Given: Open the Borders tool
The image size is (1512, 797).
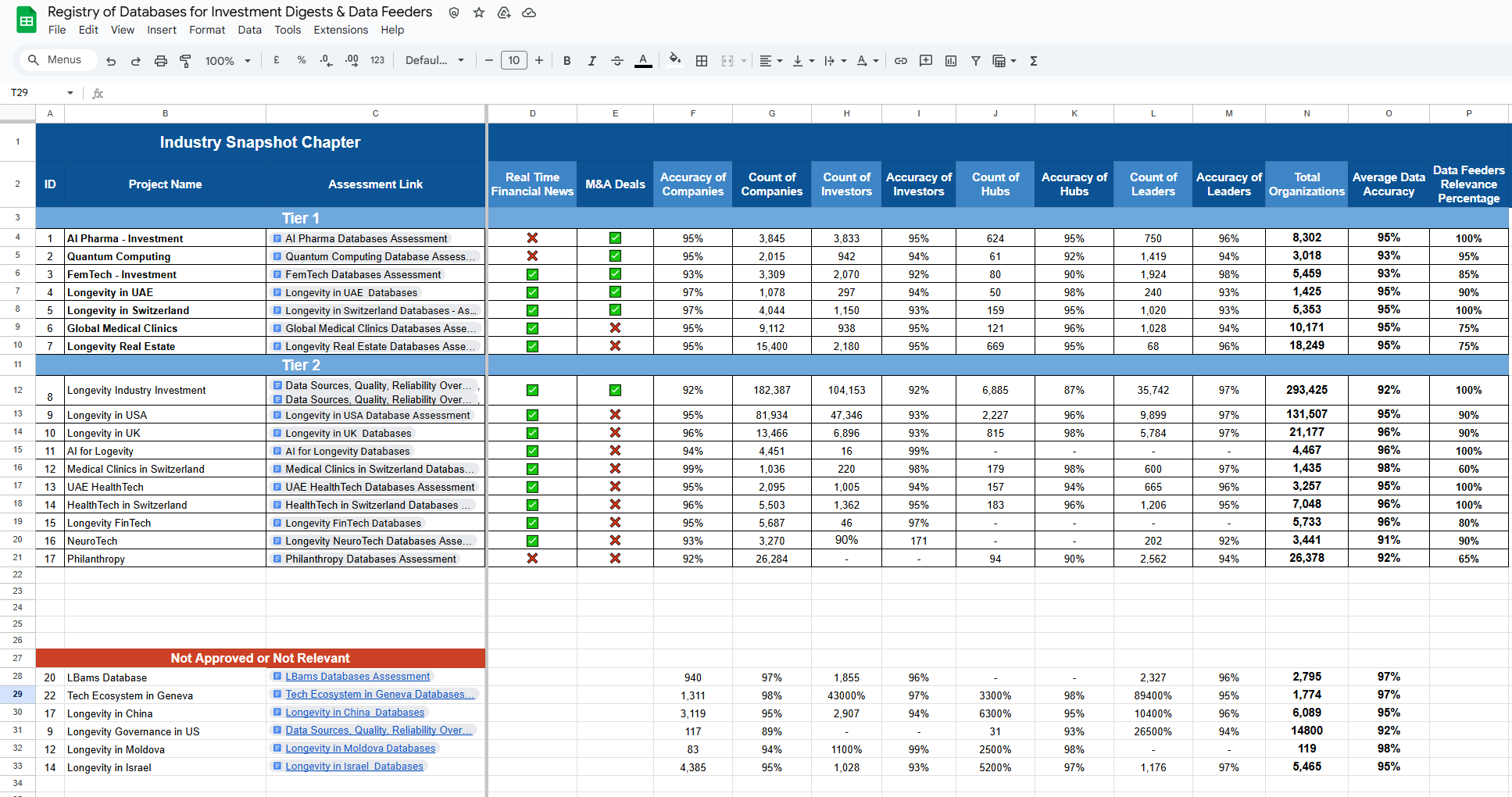Looking at the screenshot, I should pyautogui.click(x=702, y=61).
